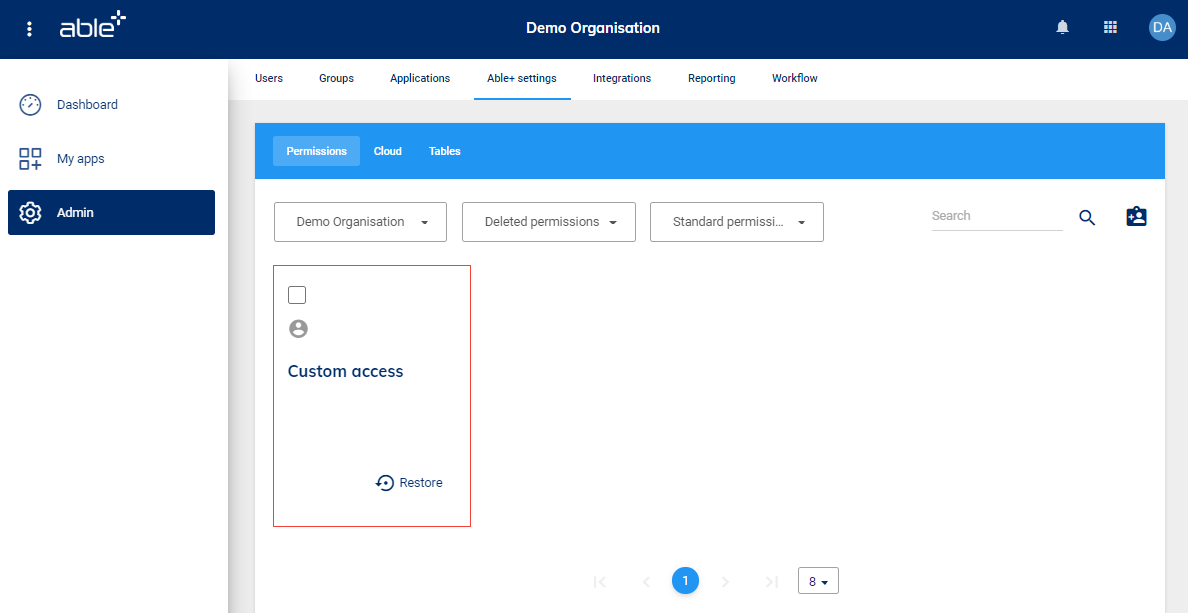Click the add permission badge icon

coord(1136,217)
